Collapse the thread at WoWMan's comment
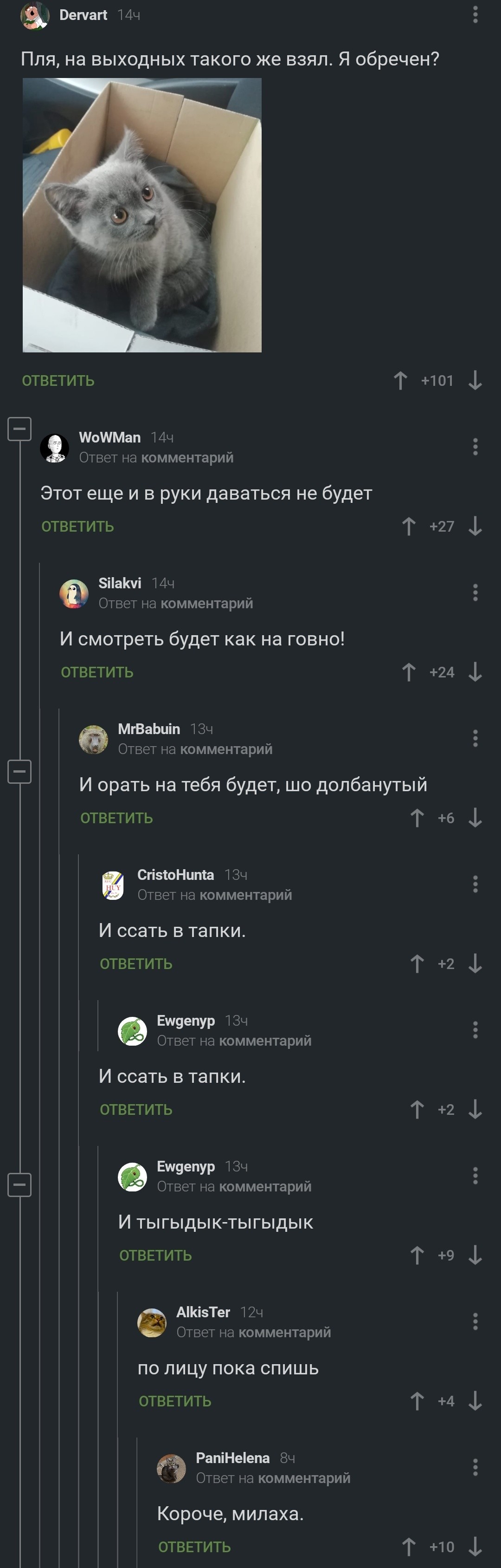The image size is (501, 1568). [19, 429]
